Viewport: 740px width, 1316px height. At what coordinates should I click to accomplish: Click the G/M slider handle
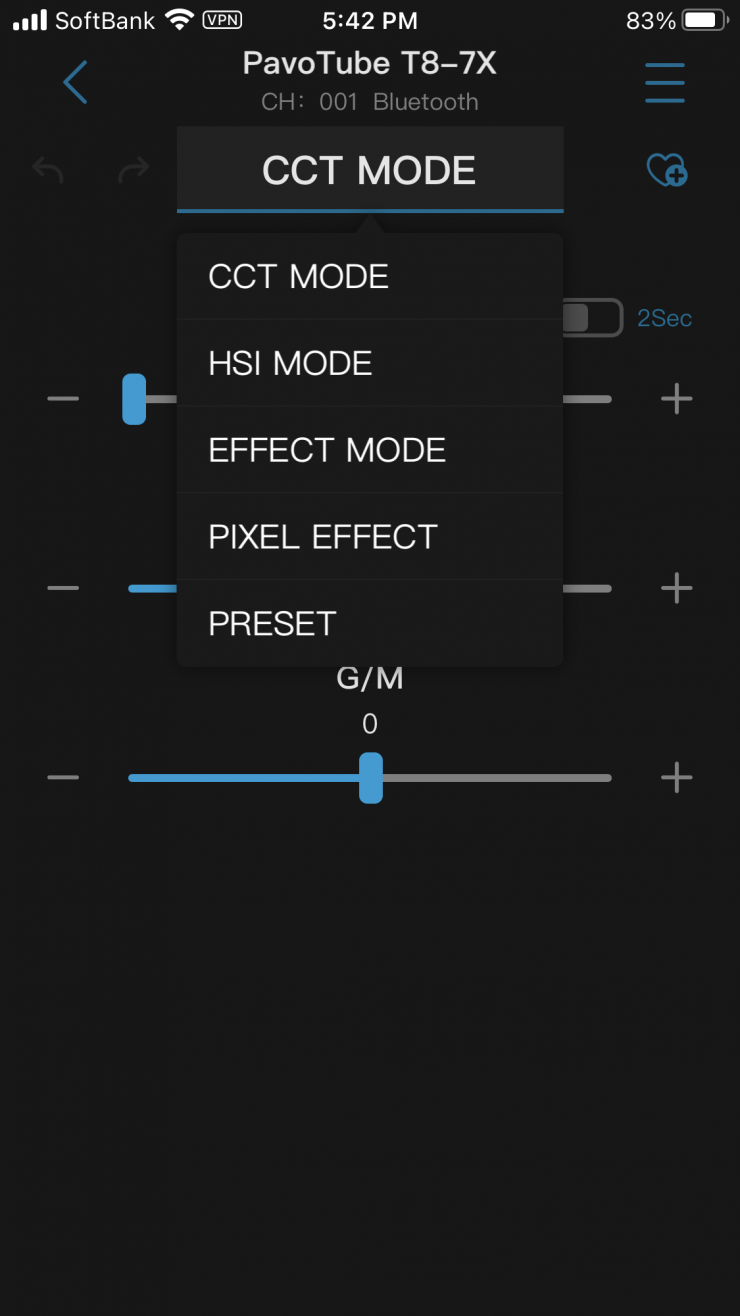(x=371, y=778)
